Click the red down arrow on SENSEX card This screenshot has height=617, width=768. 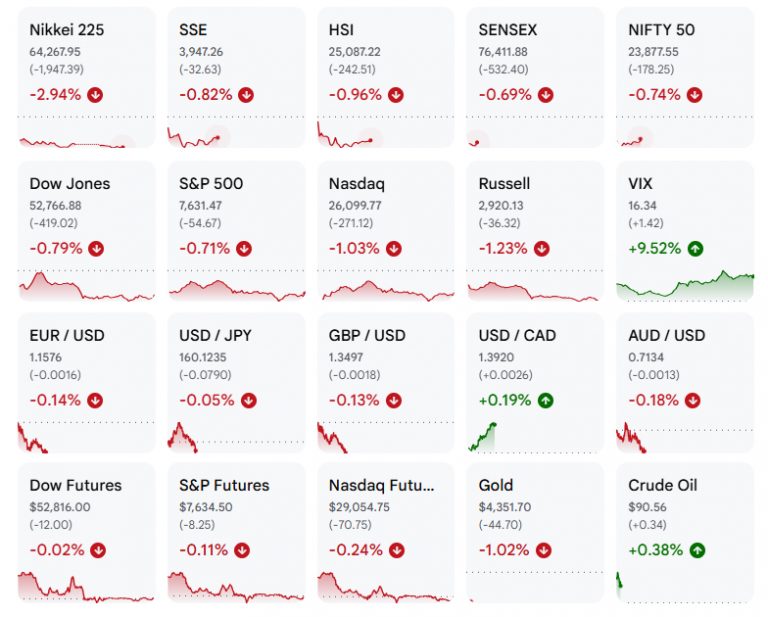tap(545, 95)
